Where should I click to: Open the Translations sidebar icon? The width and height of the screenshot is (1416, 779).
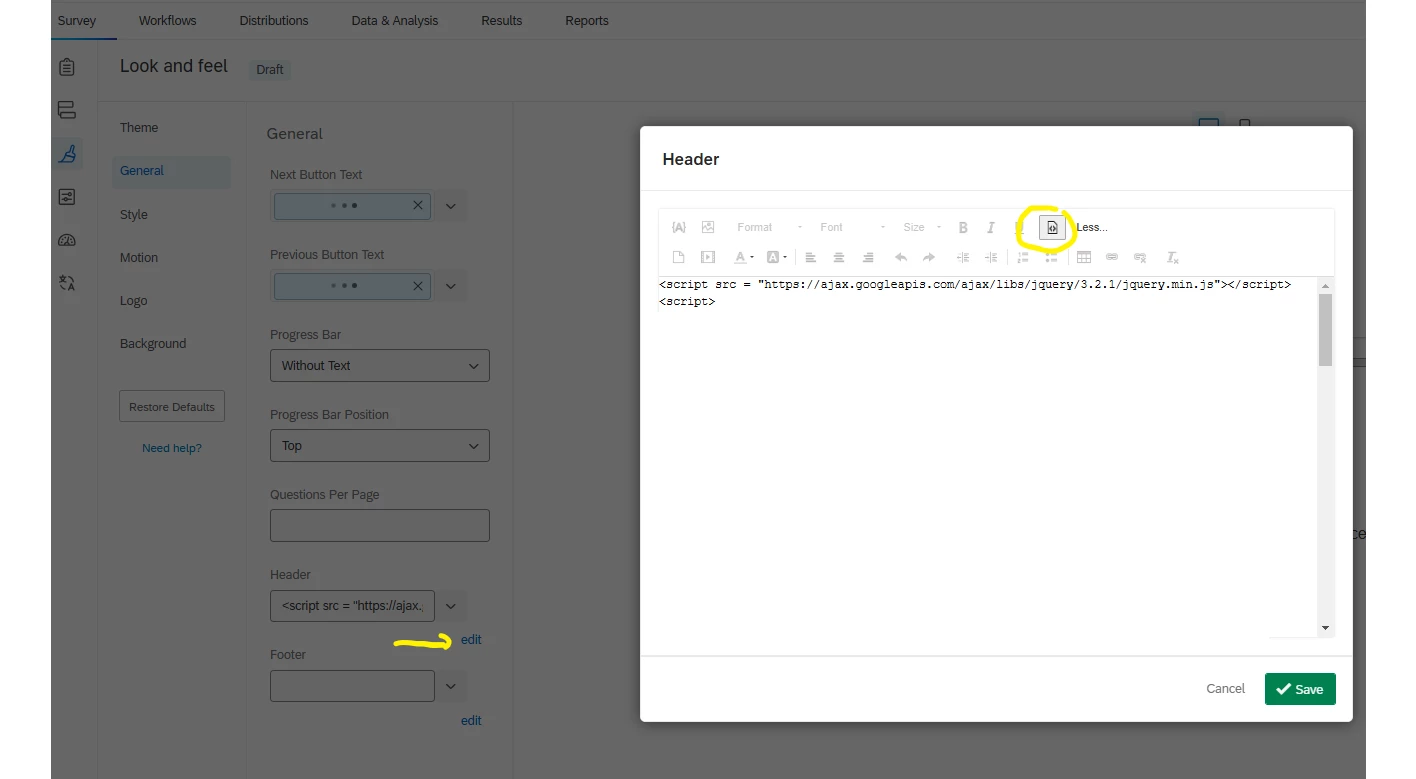[x=67, y=283]
